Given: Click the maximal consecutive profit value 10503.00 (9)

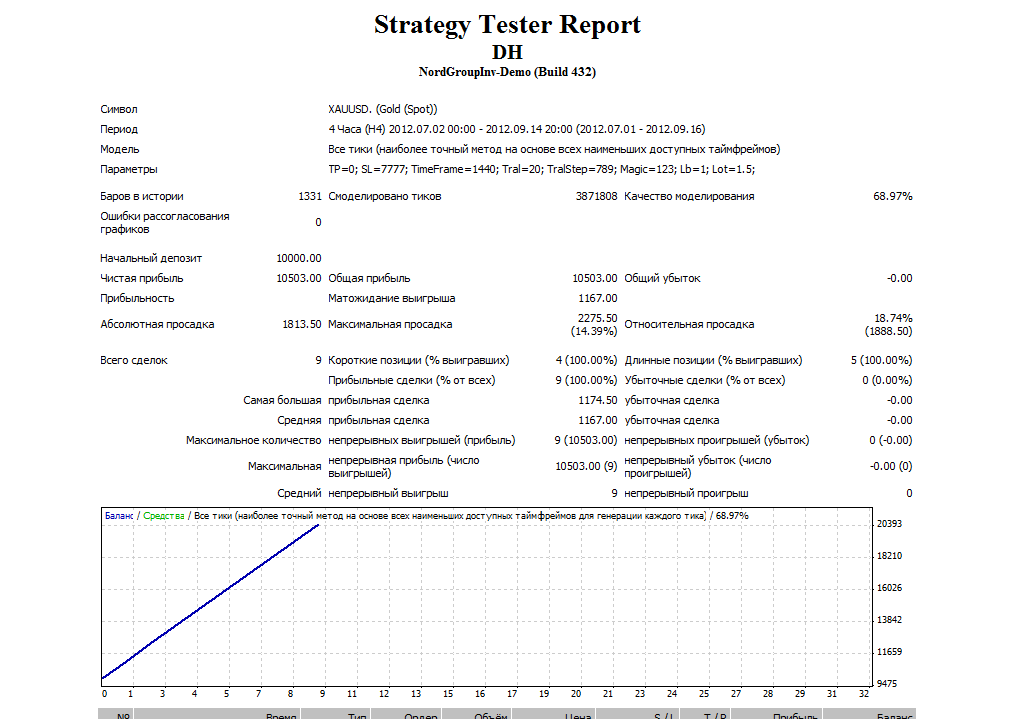Looking at the screenshot, I should click(587, 466).
